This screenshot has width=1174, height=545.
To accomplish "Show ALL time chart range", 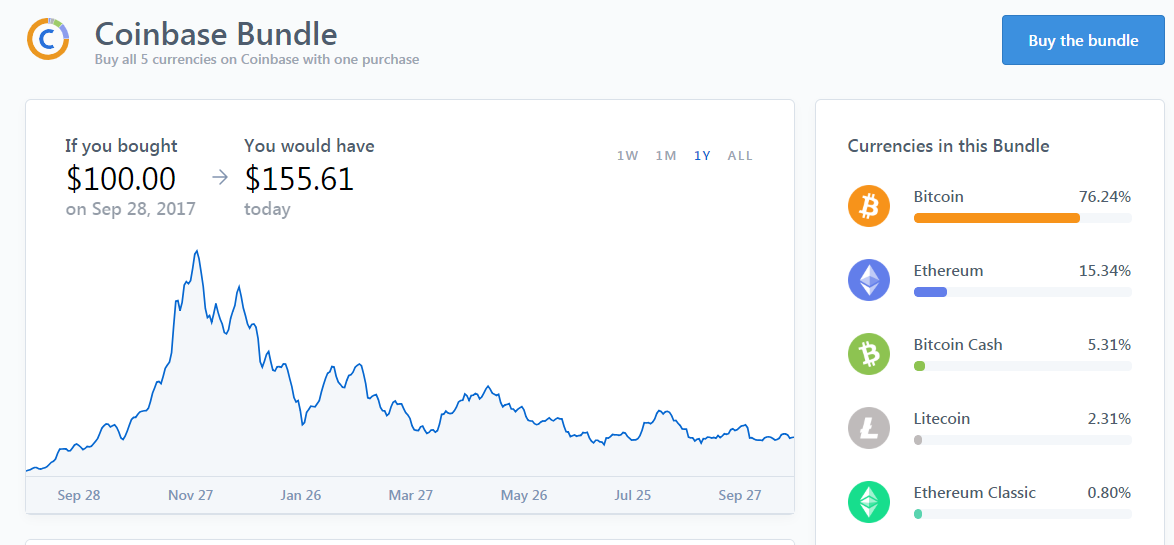I will [740, 156].
